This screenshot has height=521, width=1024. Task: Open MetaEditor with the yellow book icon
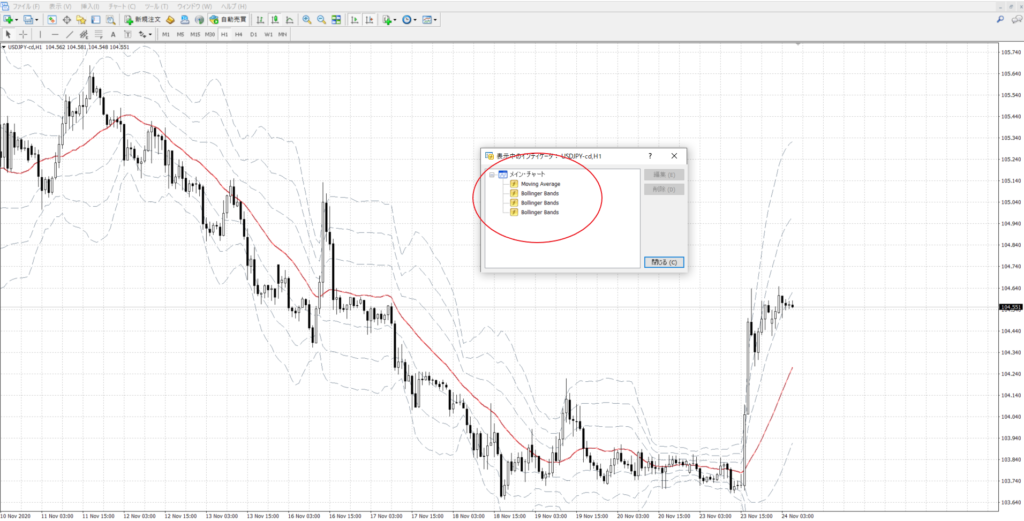pos(170,20)
